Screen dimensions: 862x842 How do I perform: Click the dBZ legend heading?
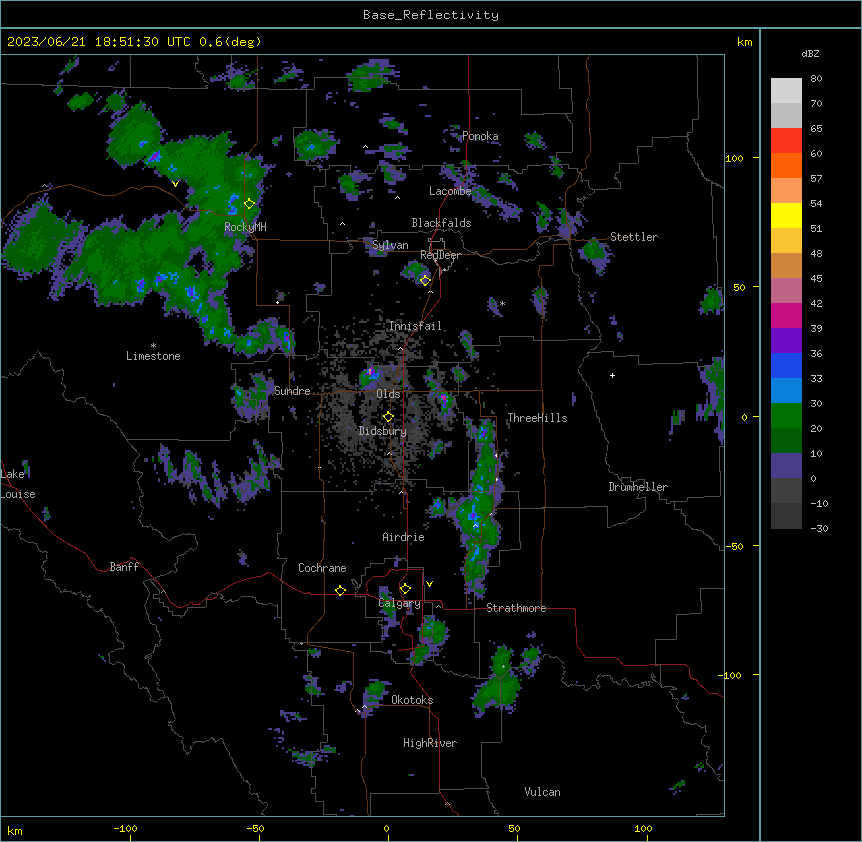tap(810, 53)
